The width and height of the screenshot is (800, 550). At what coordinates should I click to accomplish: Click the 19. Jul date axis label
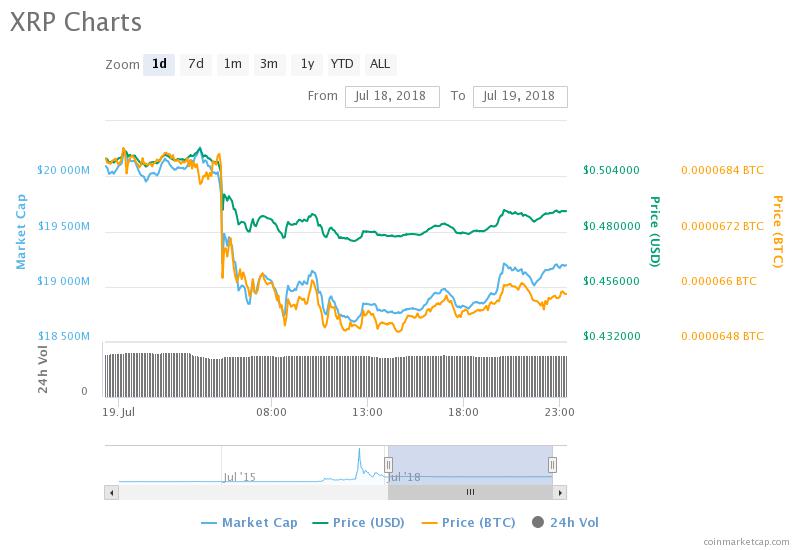click(x=118, y=412)
